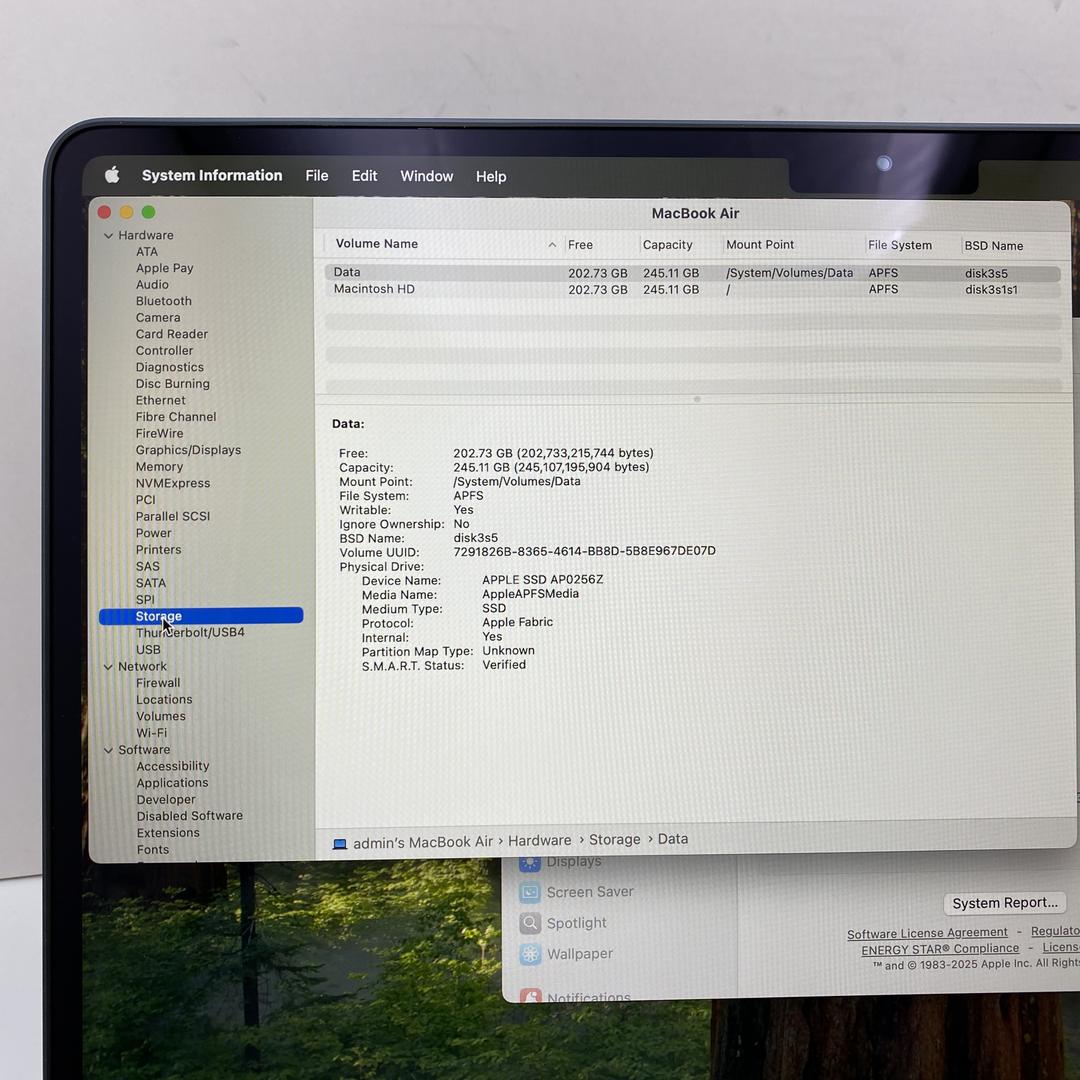Click the Screen Saver icon in System Settings
This screenshot has width=1080, height=1080.
(530, 892)
